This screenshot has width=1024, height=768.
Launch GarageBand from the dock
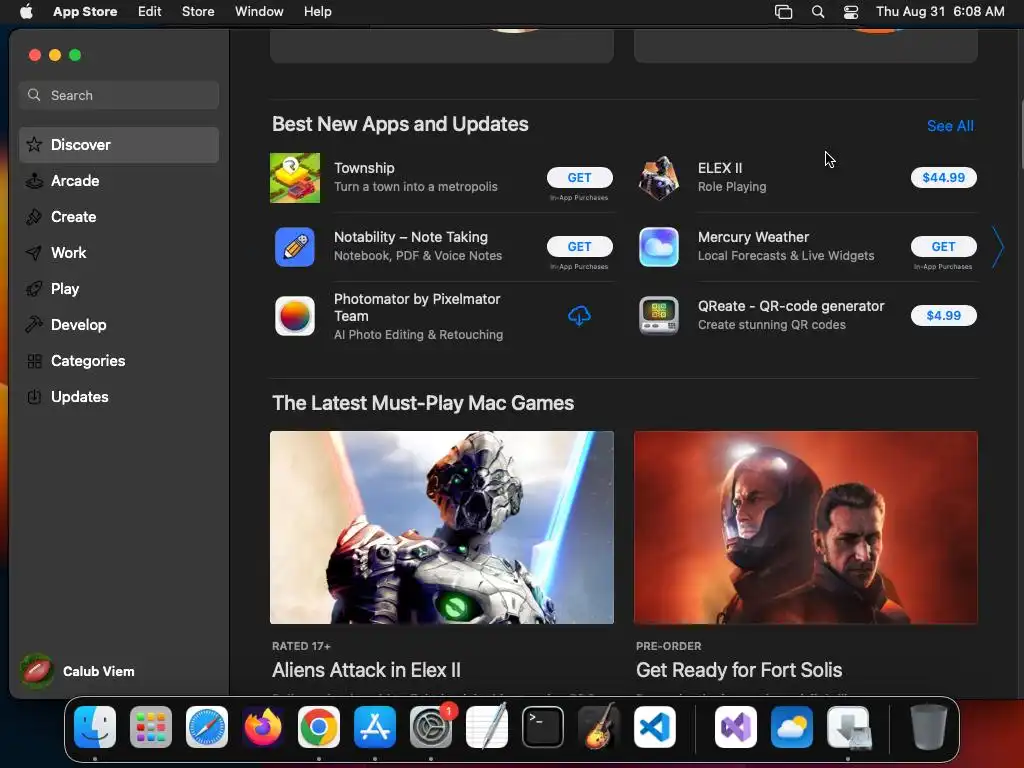tap(599, 727)
